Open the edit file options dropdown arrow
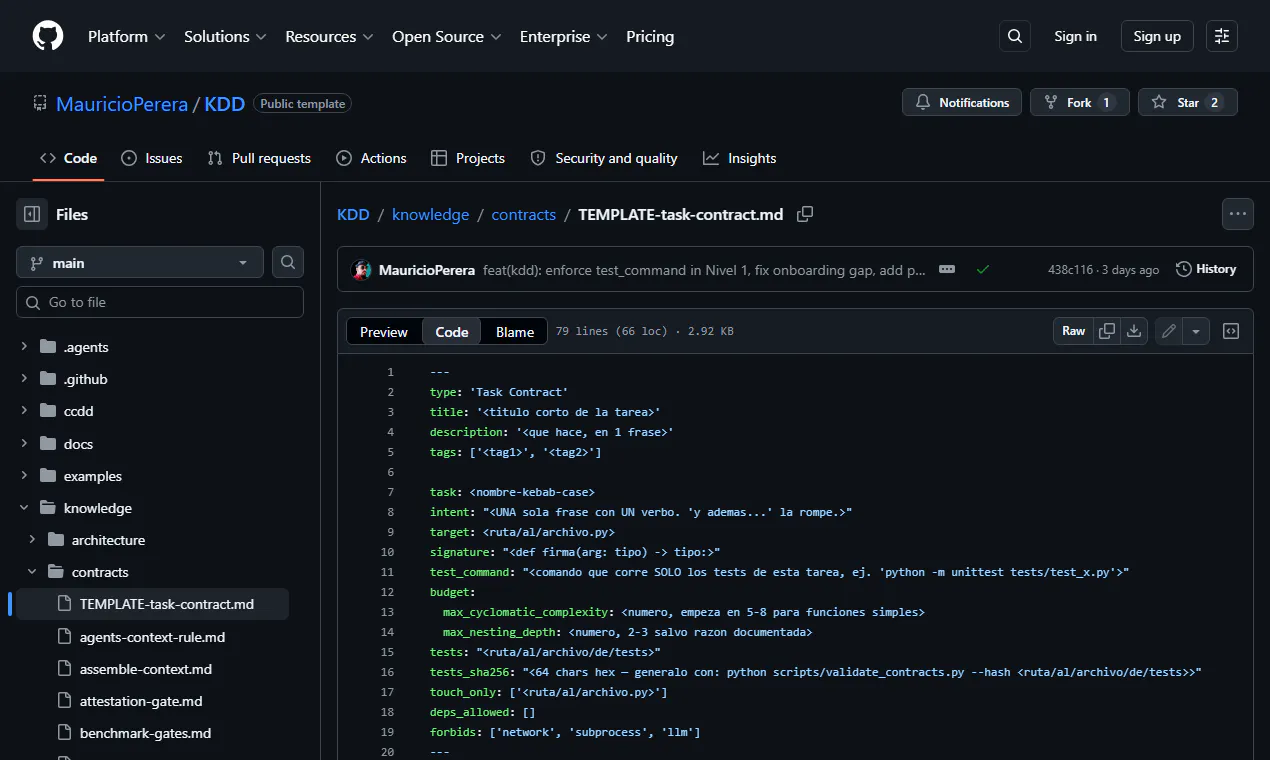The height and width of the screenshot is (760, 1270). [x=1196, y=331]
